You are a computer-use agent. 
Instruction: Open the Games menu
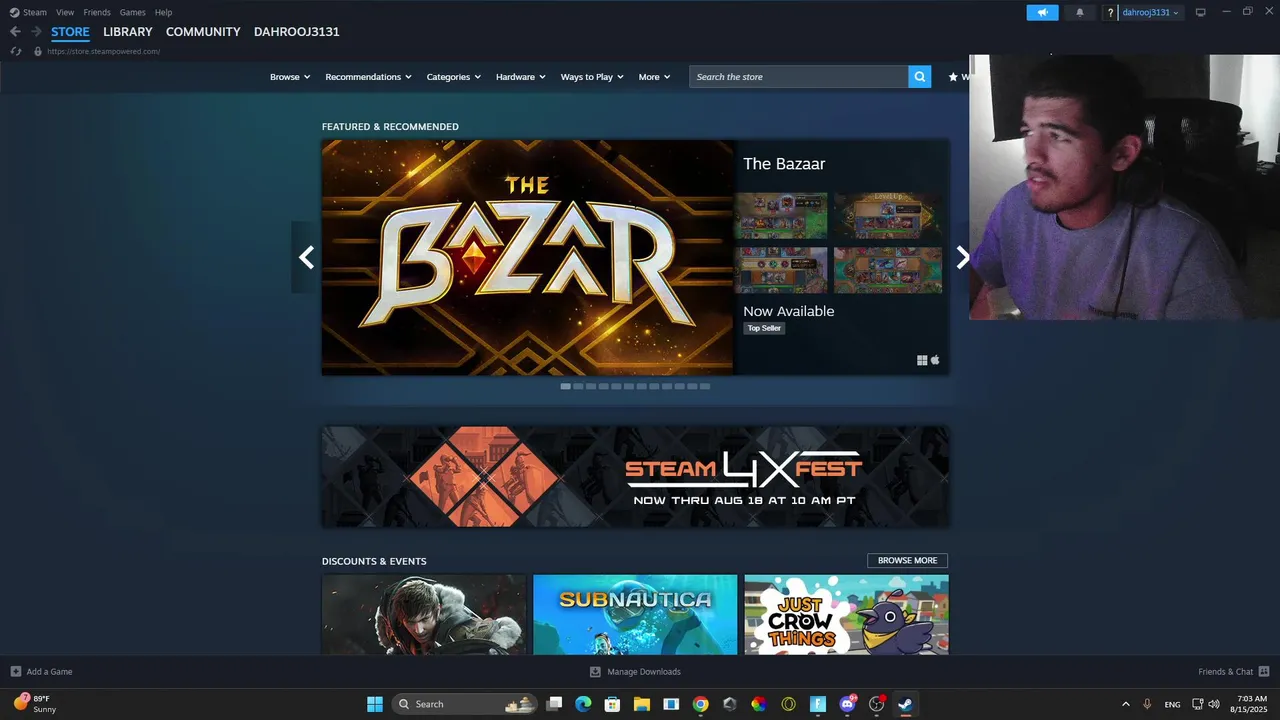point(132,12)
